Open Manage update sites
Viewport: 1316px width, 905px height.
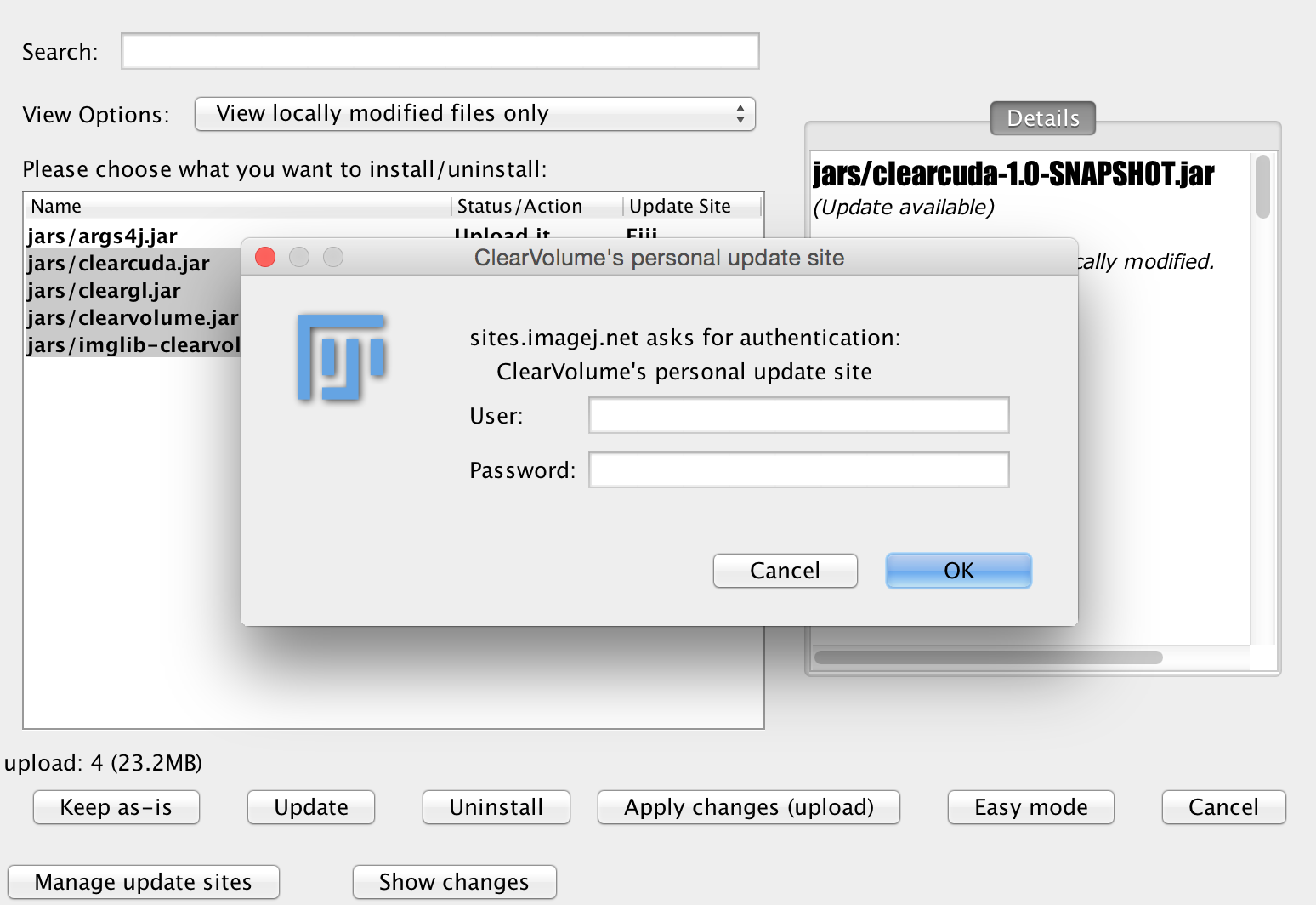point(144,882)
